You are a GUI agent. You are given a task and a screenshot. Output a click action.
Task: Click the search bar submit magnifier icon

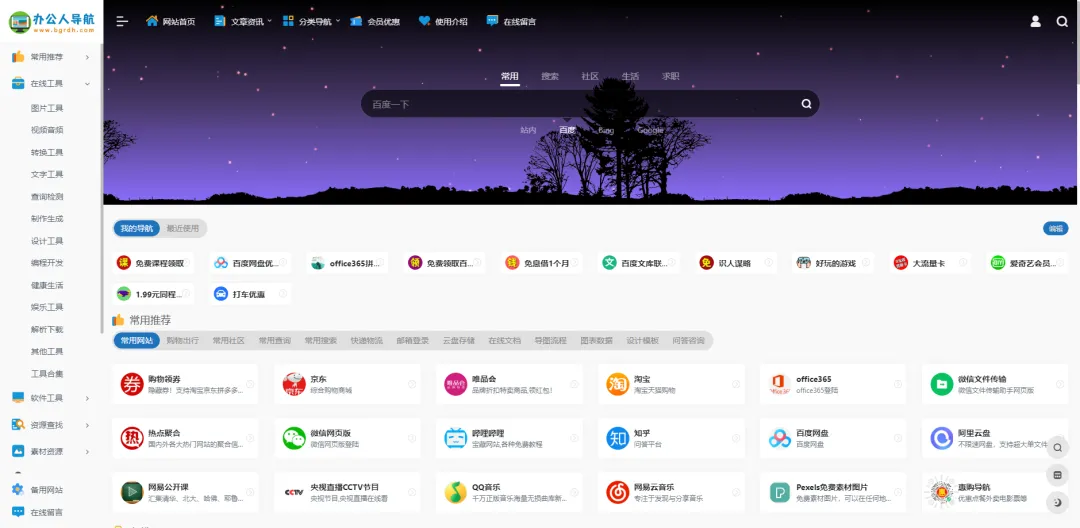coord(807,104)
